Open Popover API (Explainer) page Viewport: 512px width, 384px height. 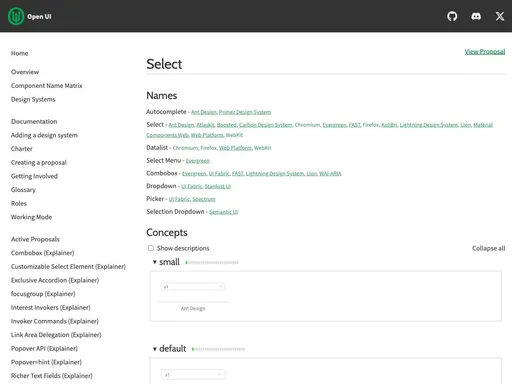click(44, 348)
